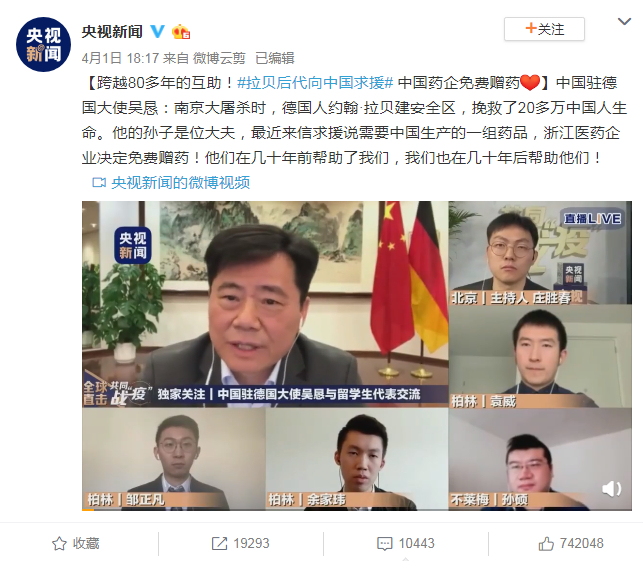Click the video camera icon beside video link

tap(99, 182)
